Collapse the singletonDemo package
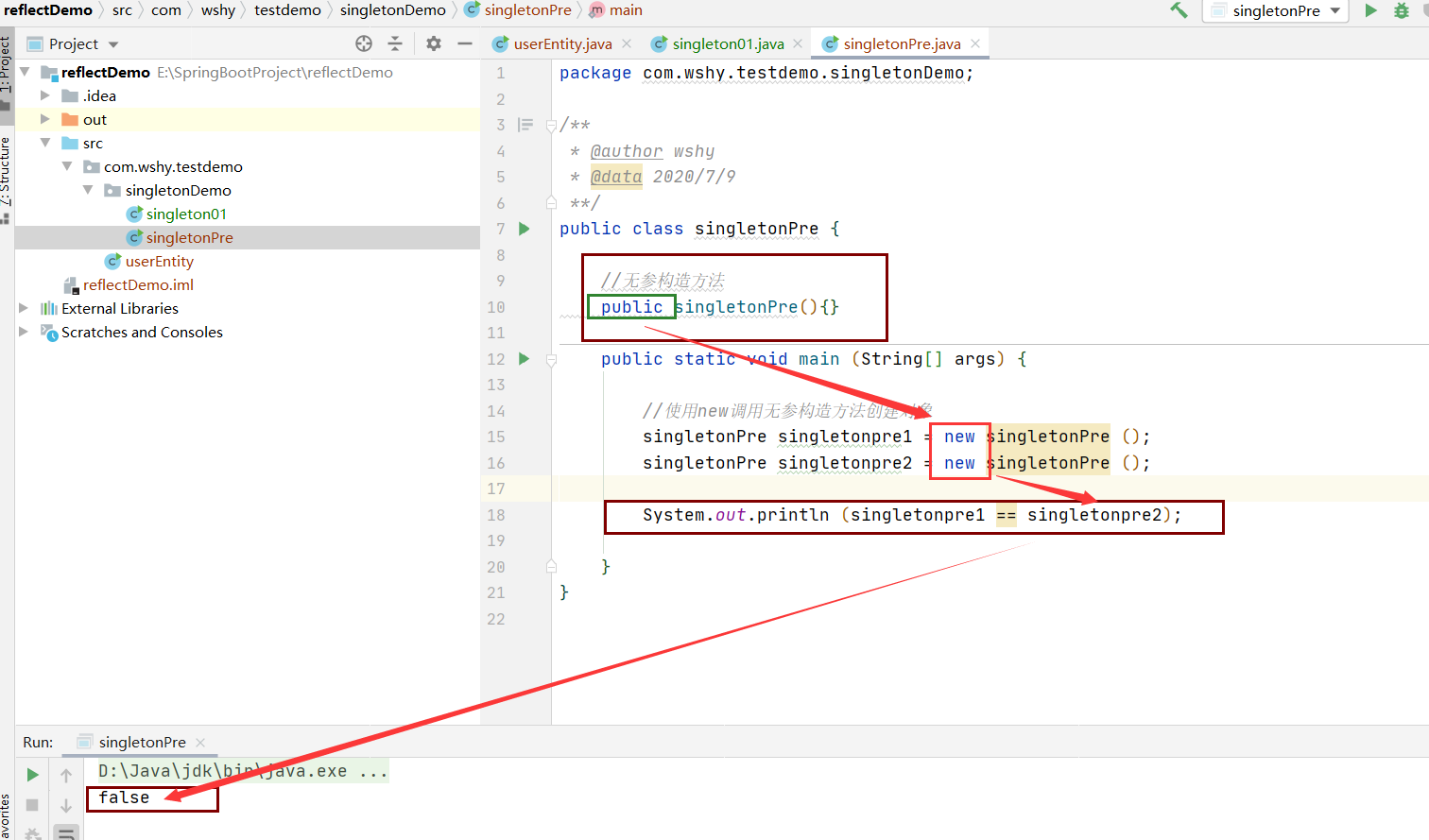Screen dimensions: 1429x840 tap(88, 190)
